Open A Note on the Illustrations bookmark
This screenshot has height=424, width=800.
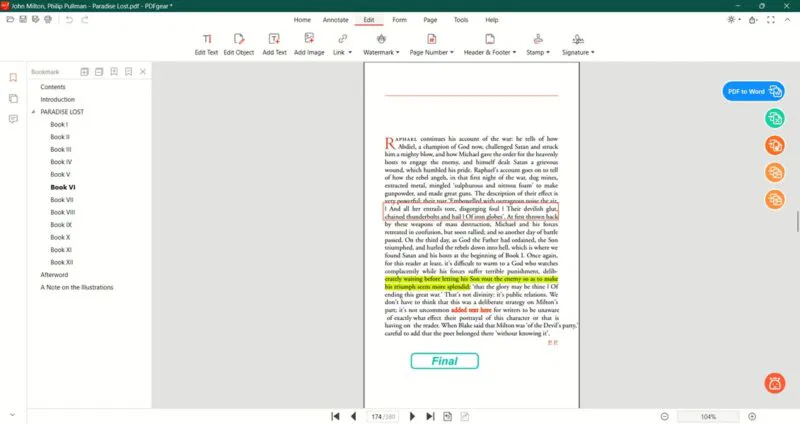[77, 287]
